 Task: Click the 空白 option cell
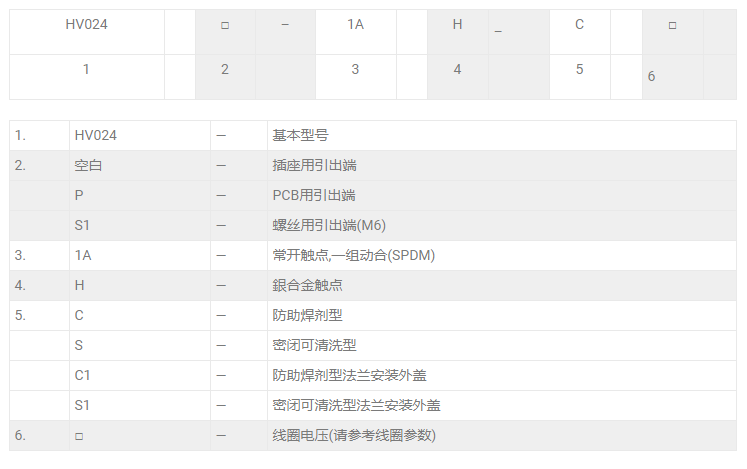(88, 165)
